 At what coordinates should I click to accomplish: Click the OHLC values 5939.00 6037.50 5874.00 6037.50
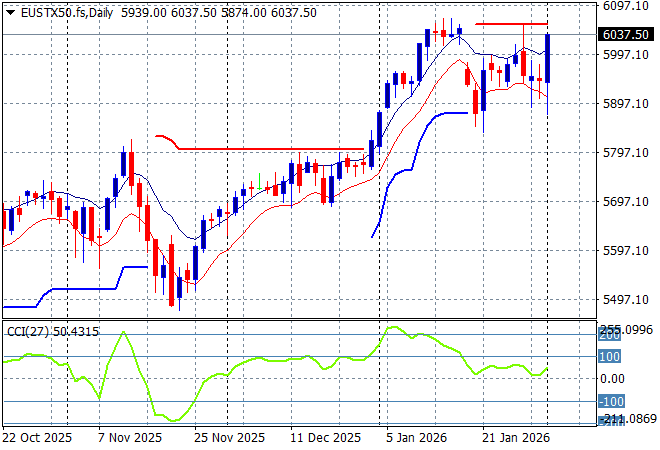(219, 13)
